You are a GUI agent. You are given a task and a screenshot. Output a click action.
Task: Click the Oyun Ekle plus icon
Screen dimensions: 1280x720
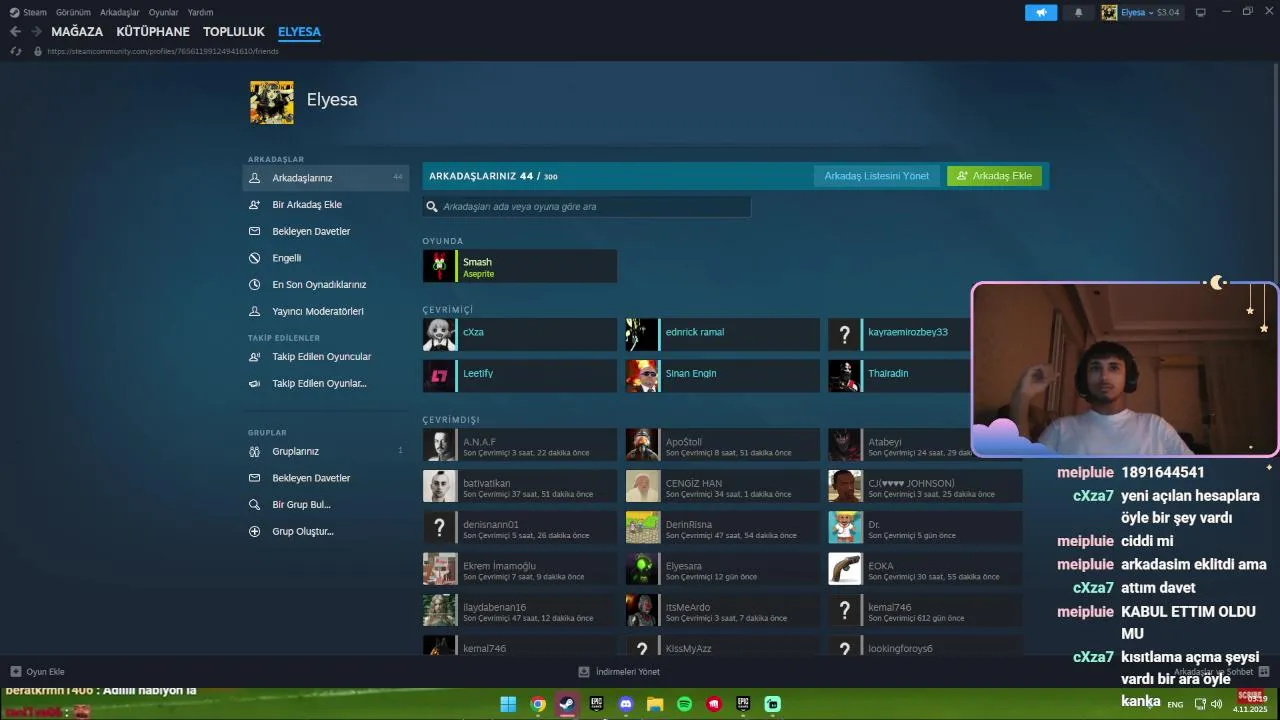[x=16, y=672]
